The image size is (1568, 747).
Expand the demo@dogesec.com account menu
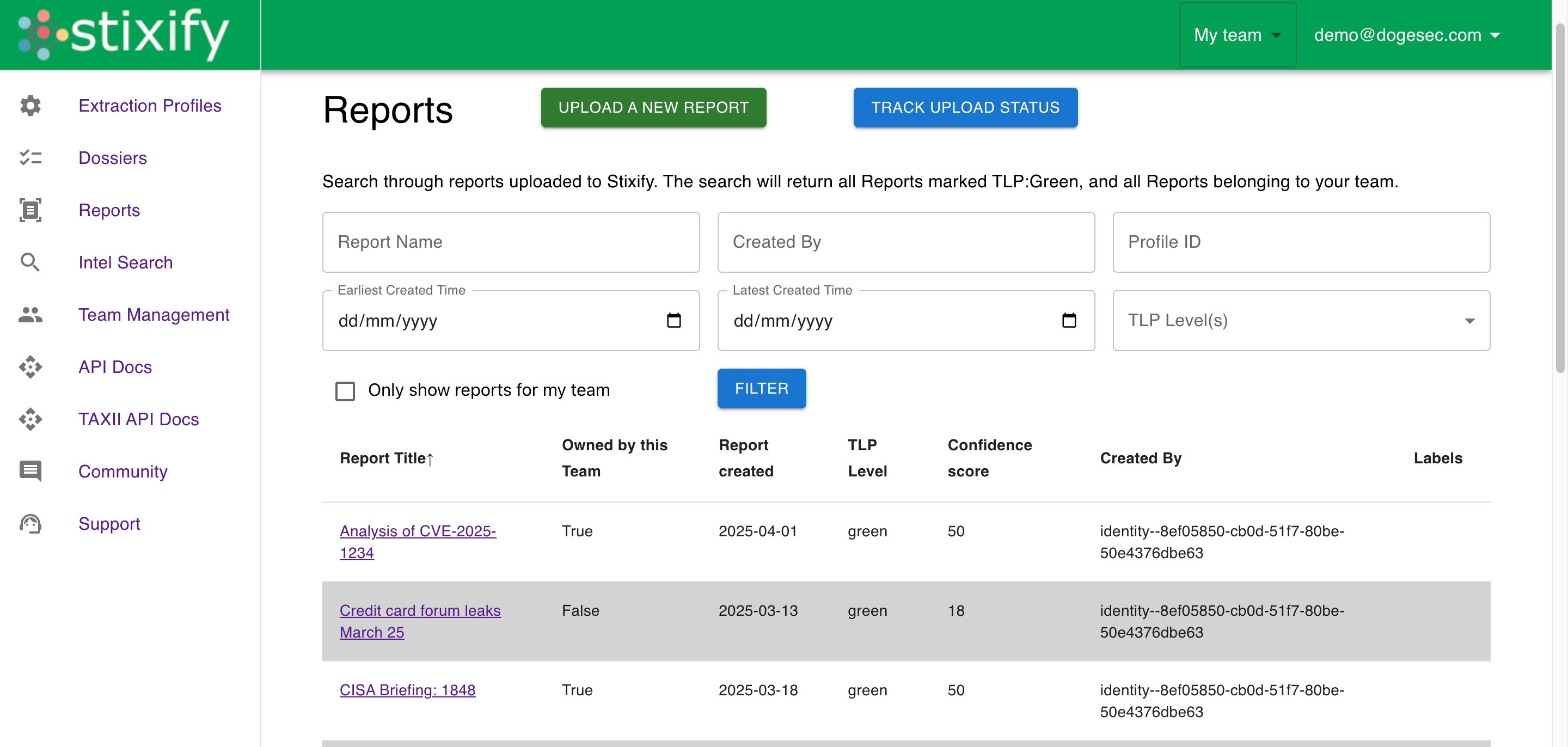tap(1406, 35)
